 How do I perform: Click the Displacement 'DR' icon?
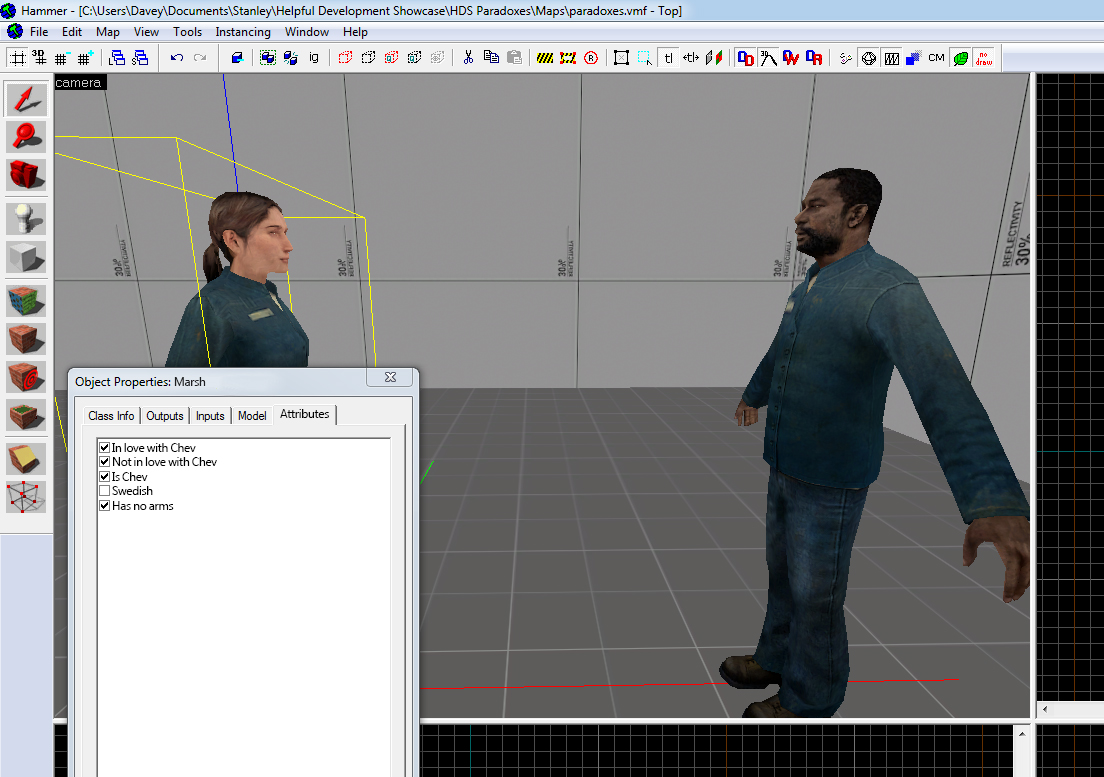[814, 58]
